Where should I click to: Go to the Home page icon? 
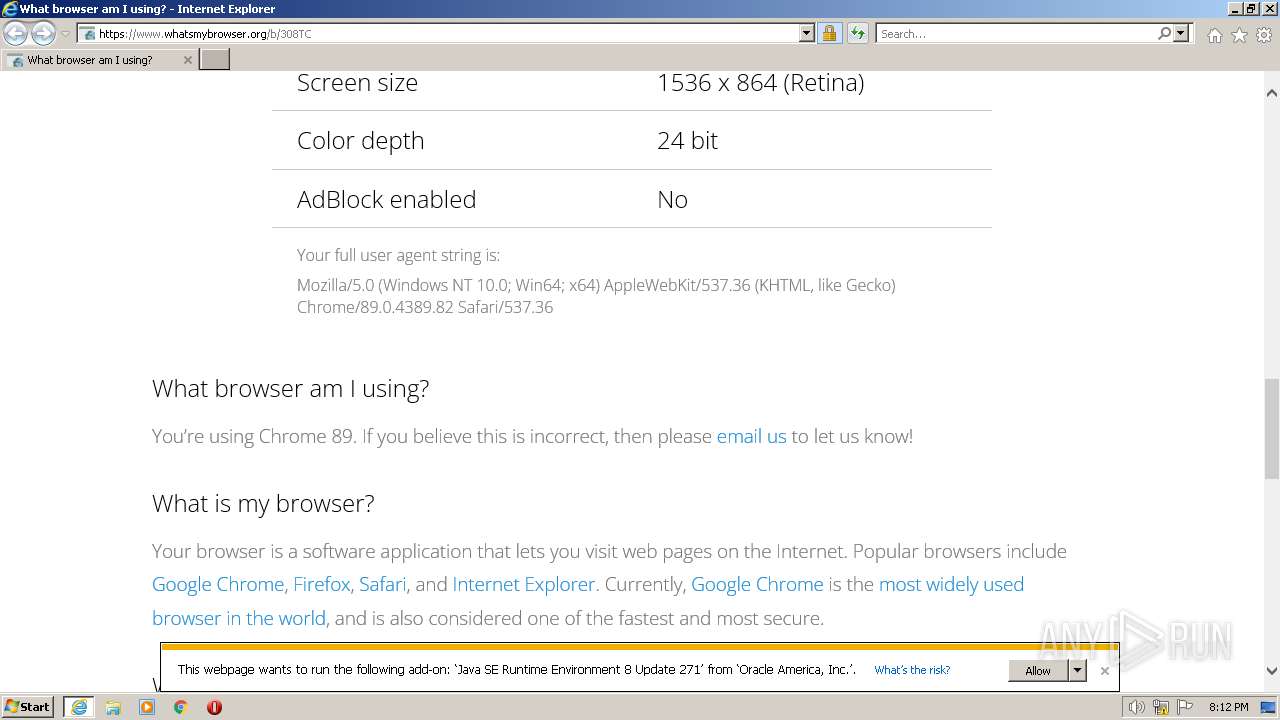coord(1214,35)
